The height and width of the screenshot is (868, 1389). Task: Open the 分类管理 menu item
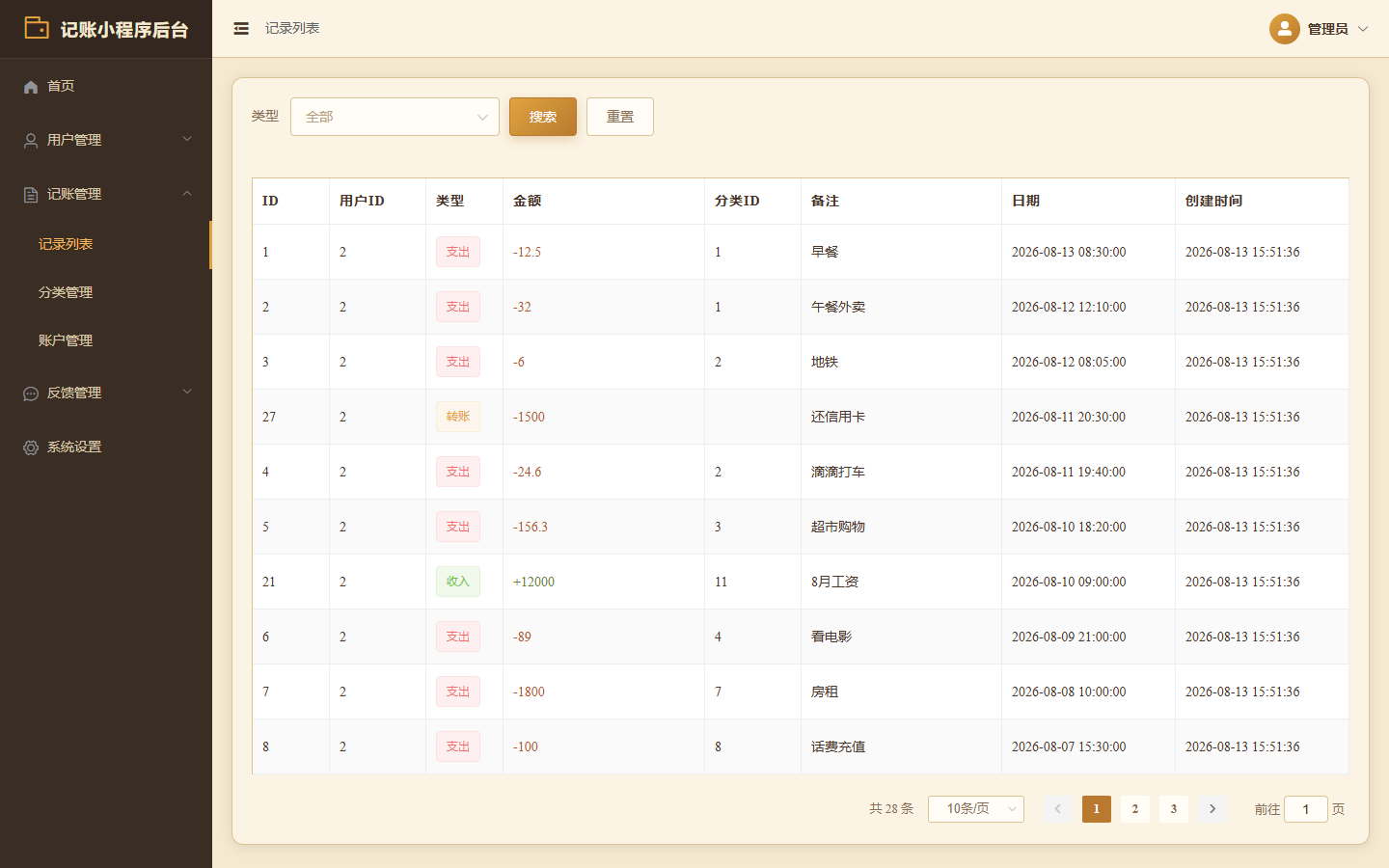[106, 293]
